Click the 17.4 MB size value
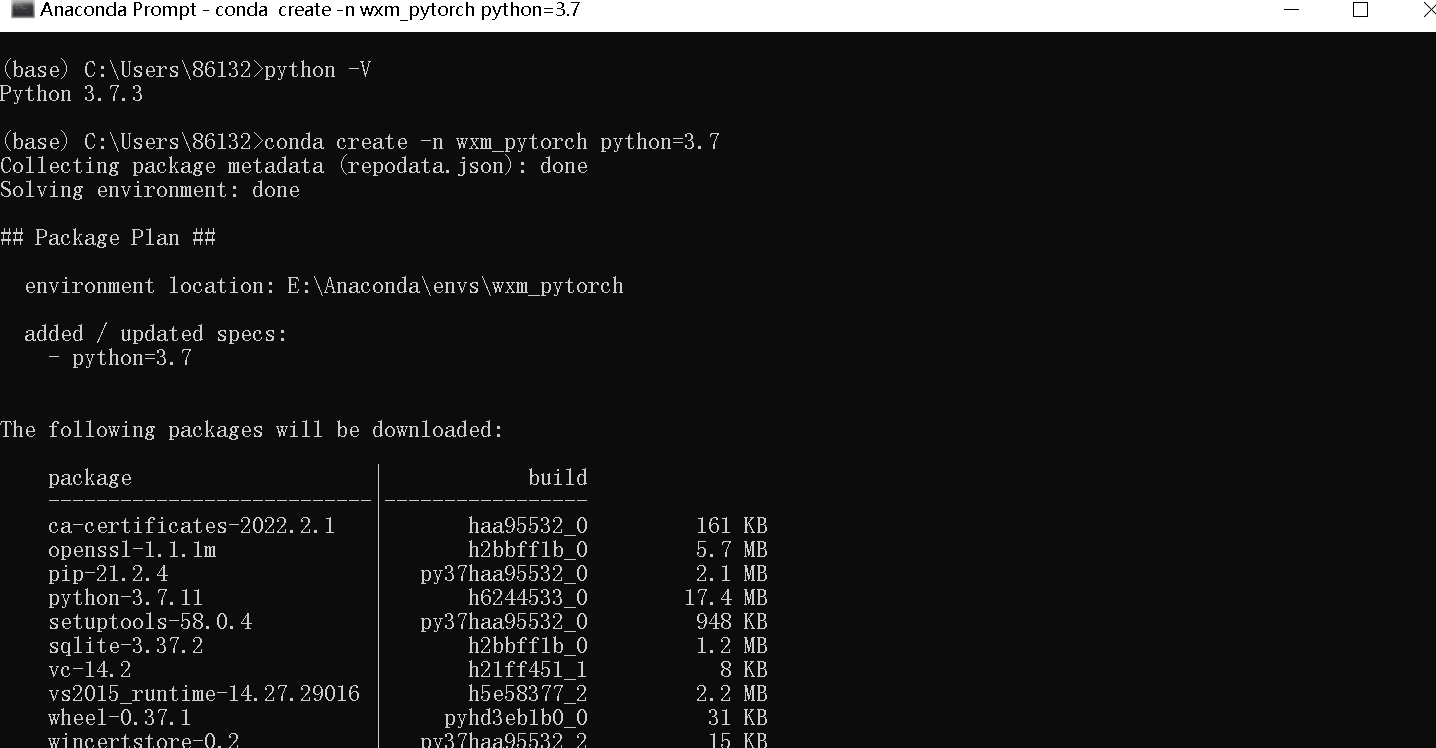The image size is (1436, 748). point(726,598)
